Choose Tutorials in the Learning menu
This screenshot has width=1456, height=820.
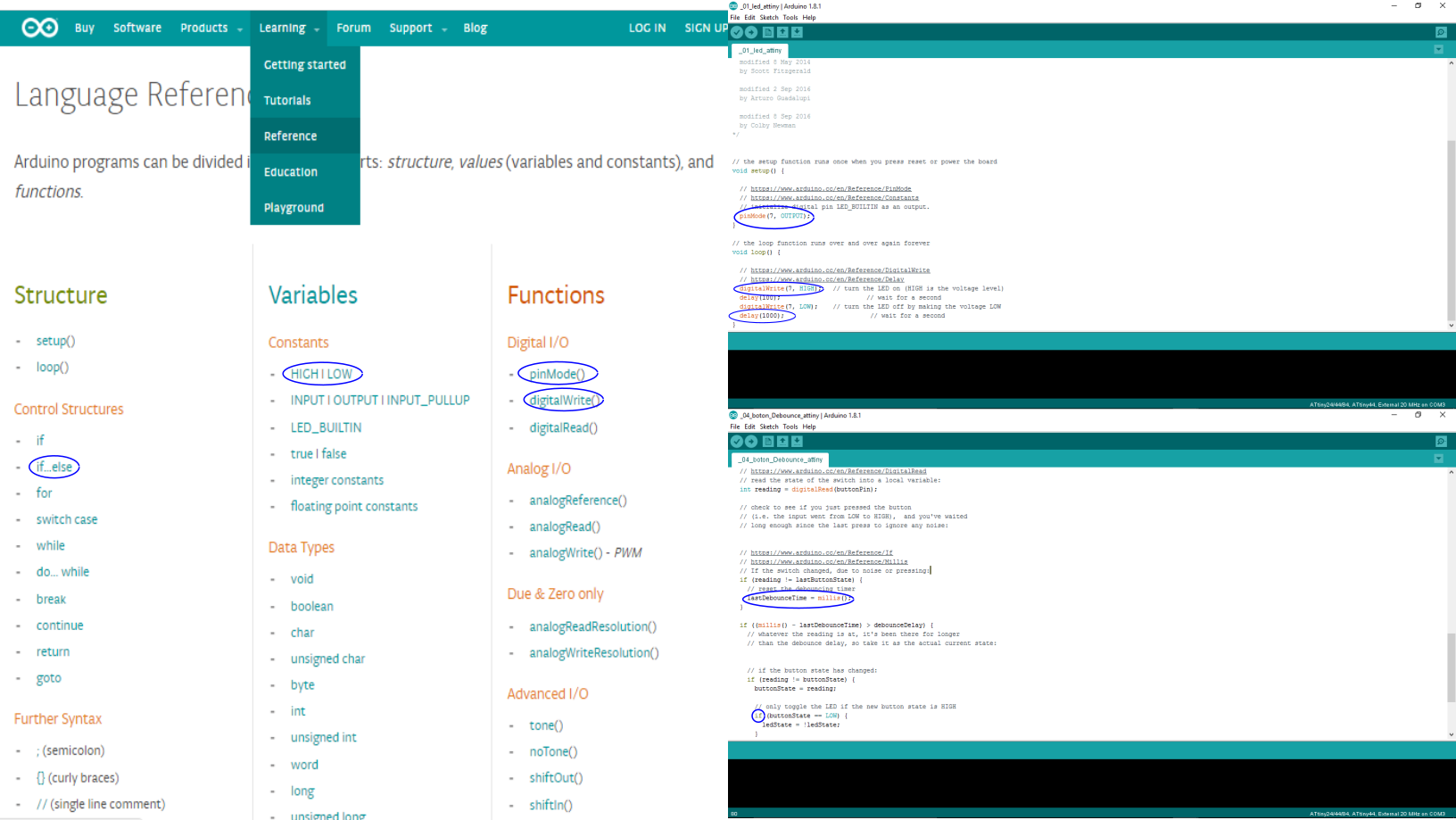pyautogui.click(x=305, y=101)
